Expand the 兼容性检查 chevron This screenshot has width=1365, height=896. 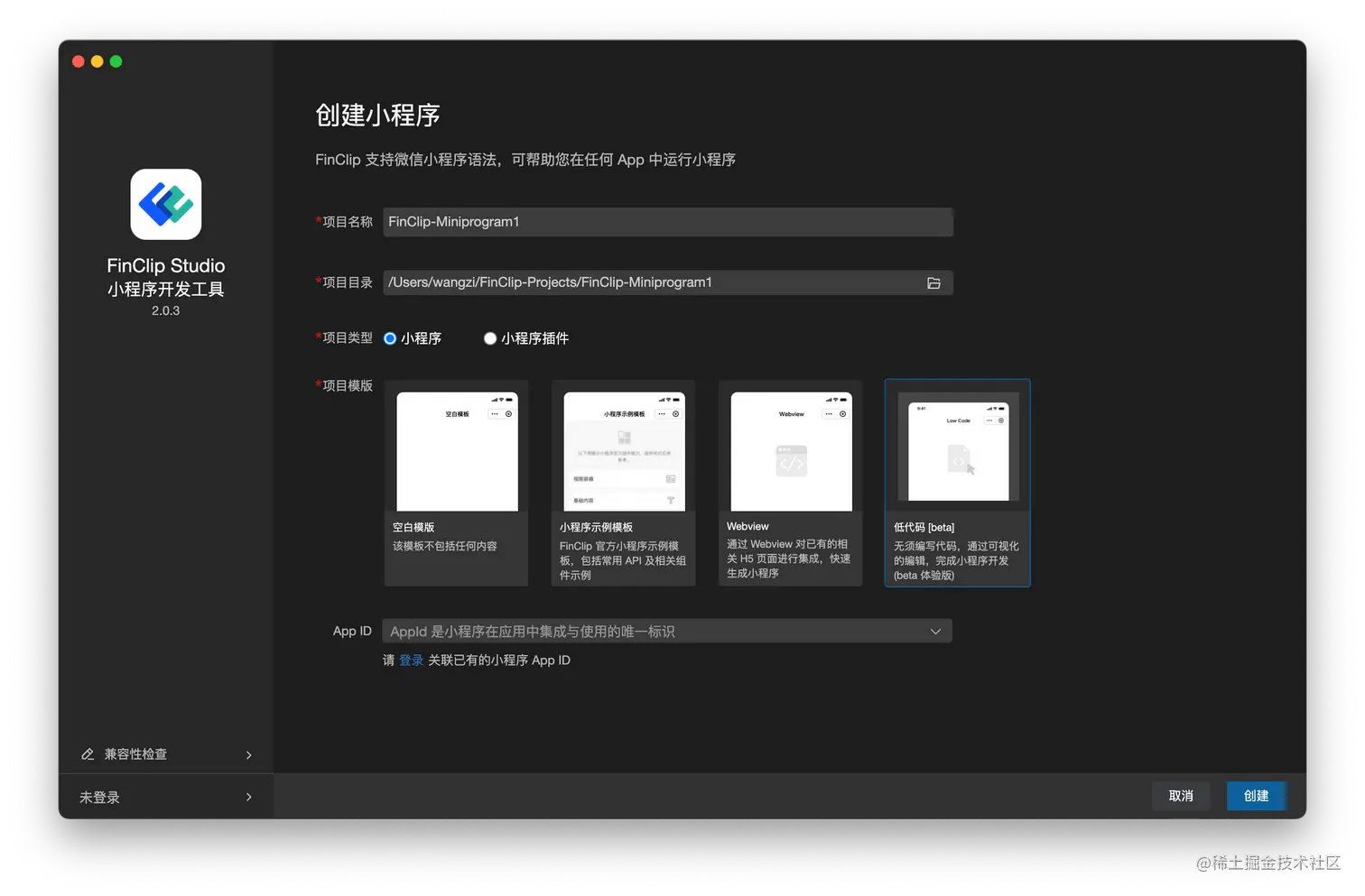click(x=249, y=755)
